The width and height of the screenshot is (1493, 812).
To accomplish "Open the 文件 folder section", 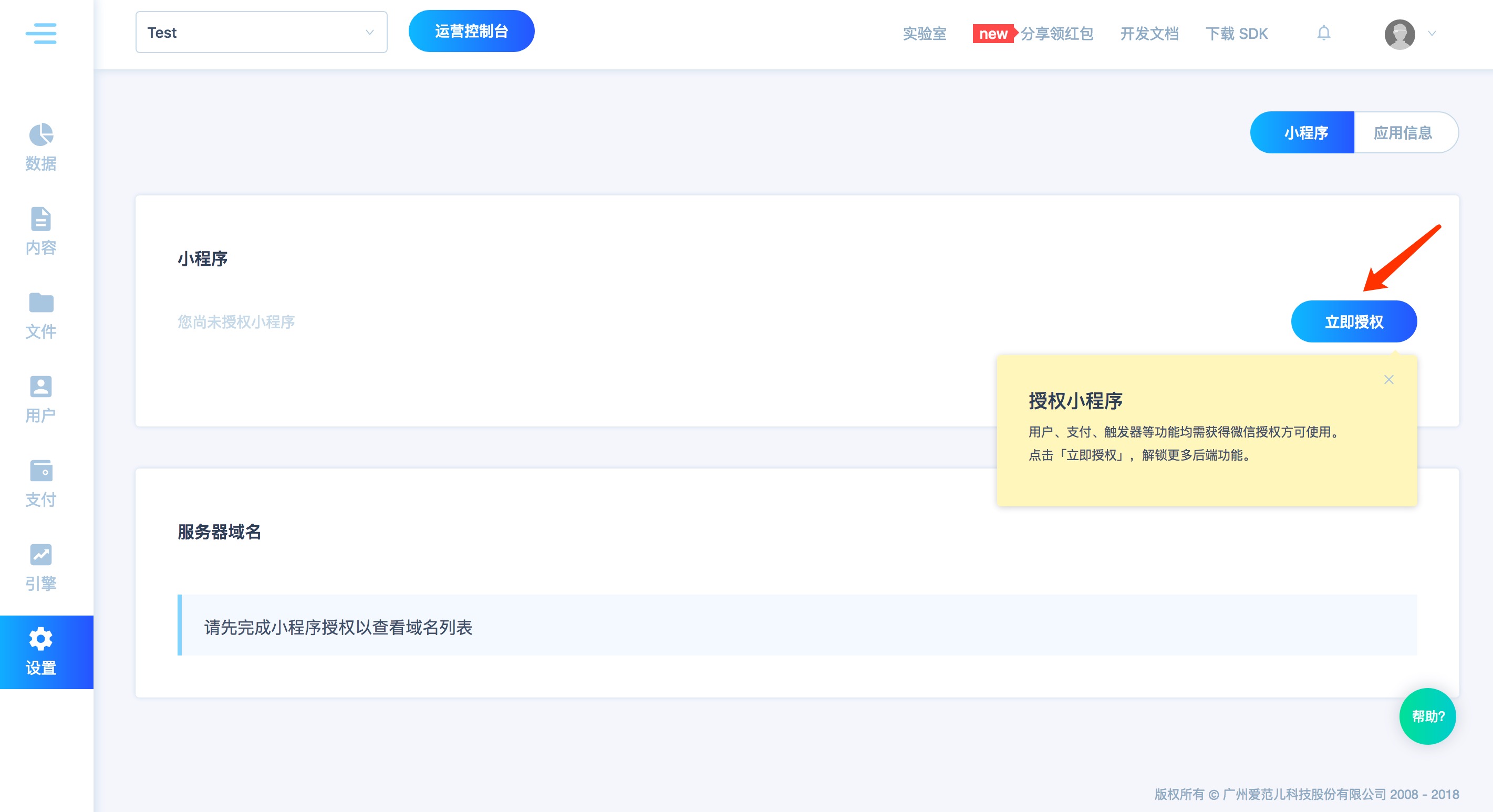I will tap(40, 315).
